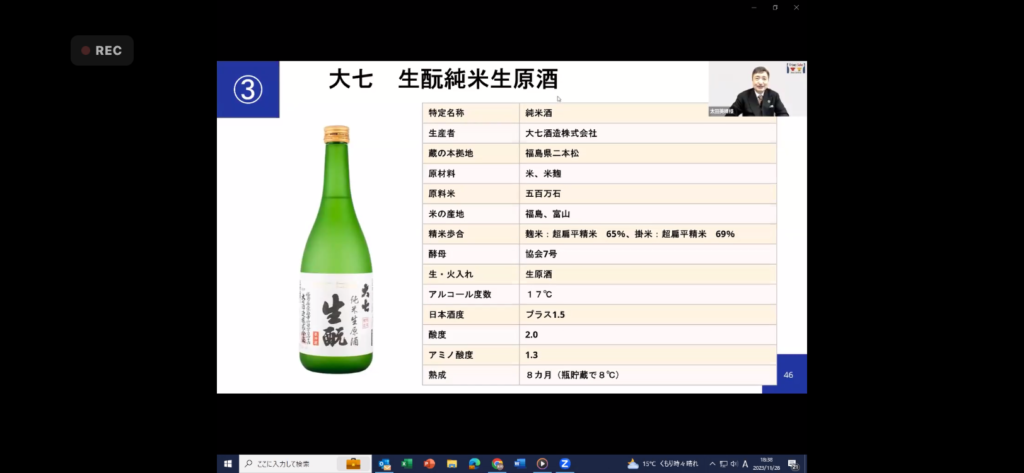Click the 生原酒 value in the table
Image resolution: width=1024 pixels, height=473 pixels.
click(648, 274)
